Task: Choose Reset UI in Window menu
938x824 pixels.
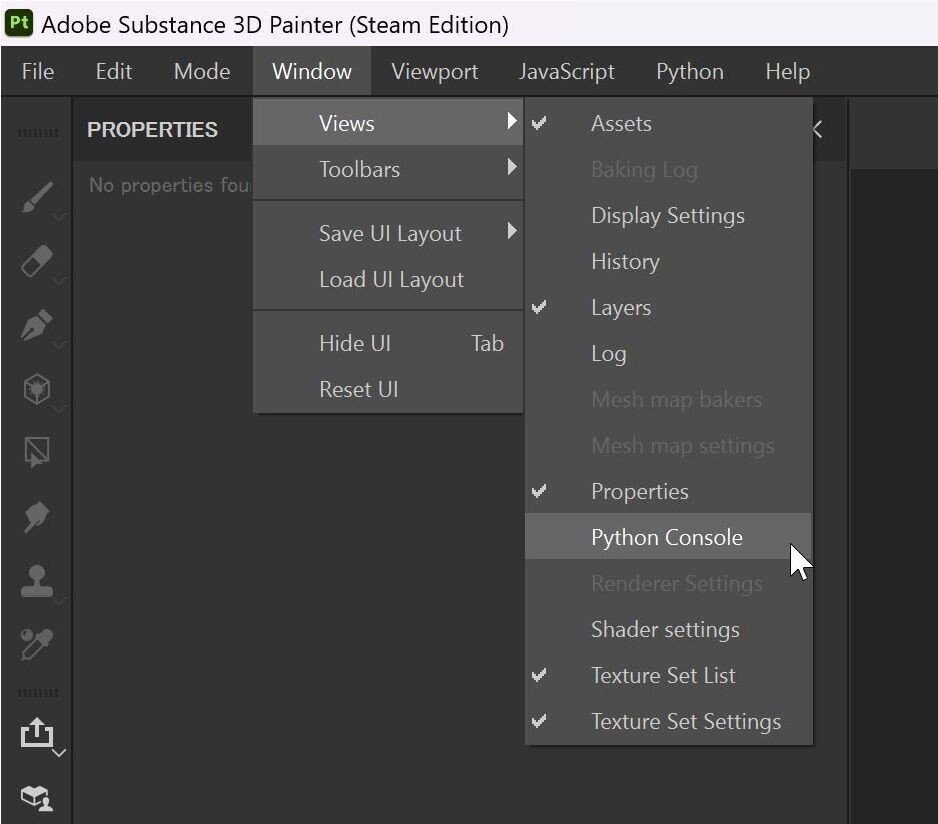Action: click(388, 390)
